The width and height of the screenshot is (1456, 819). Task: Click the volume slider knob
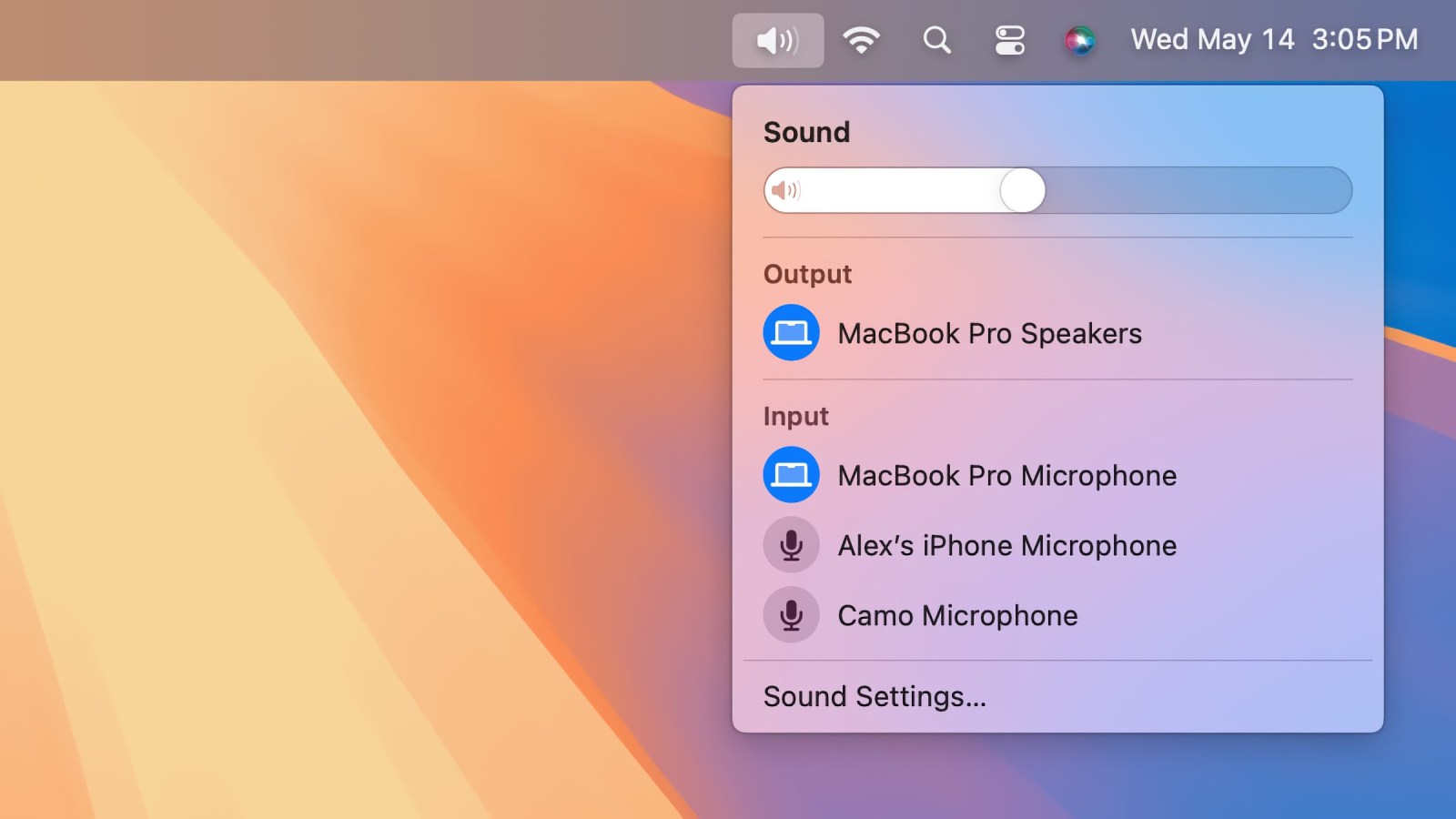[x=1022, y=190]
